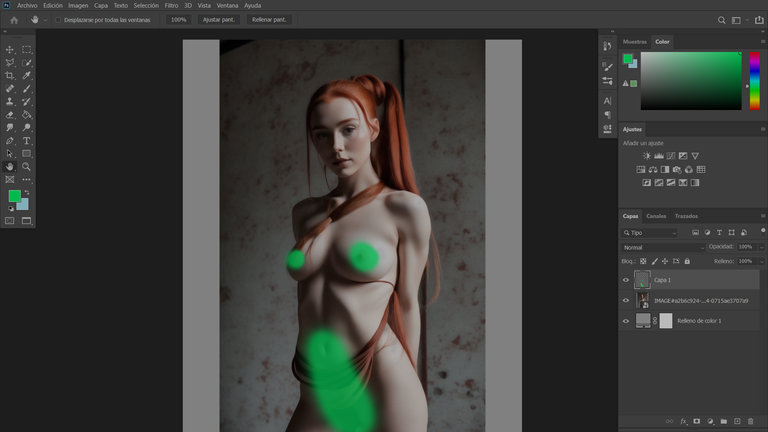The height and width of the screenshot is (432, 768).
Task: Click the Ajustar pant. button
Action: [x=218, y=20]
